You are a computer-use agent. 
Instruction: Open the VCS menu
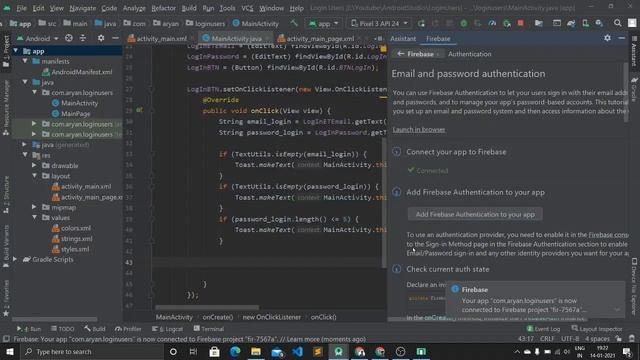pos(247,8)
